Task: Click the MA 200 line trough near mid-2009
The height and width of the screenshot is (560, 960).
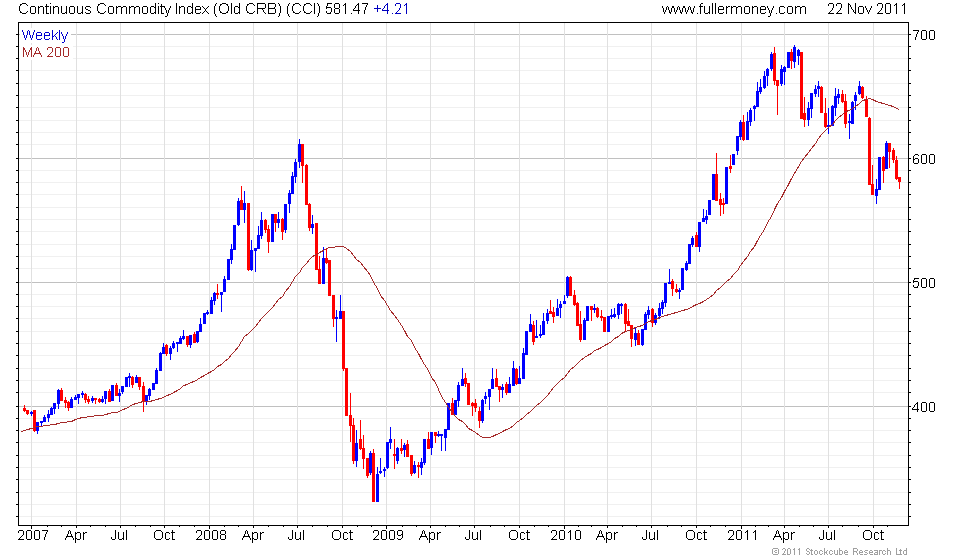Action: pos(486,437)
